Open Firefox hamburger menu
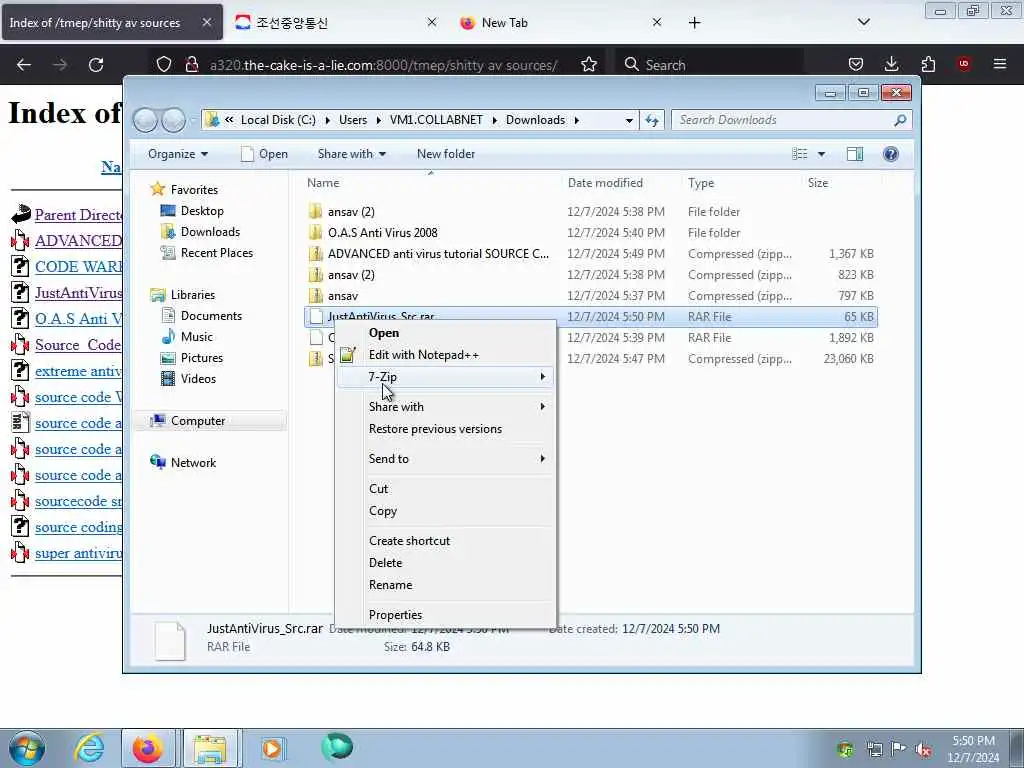 999,64
